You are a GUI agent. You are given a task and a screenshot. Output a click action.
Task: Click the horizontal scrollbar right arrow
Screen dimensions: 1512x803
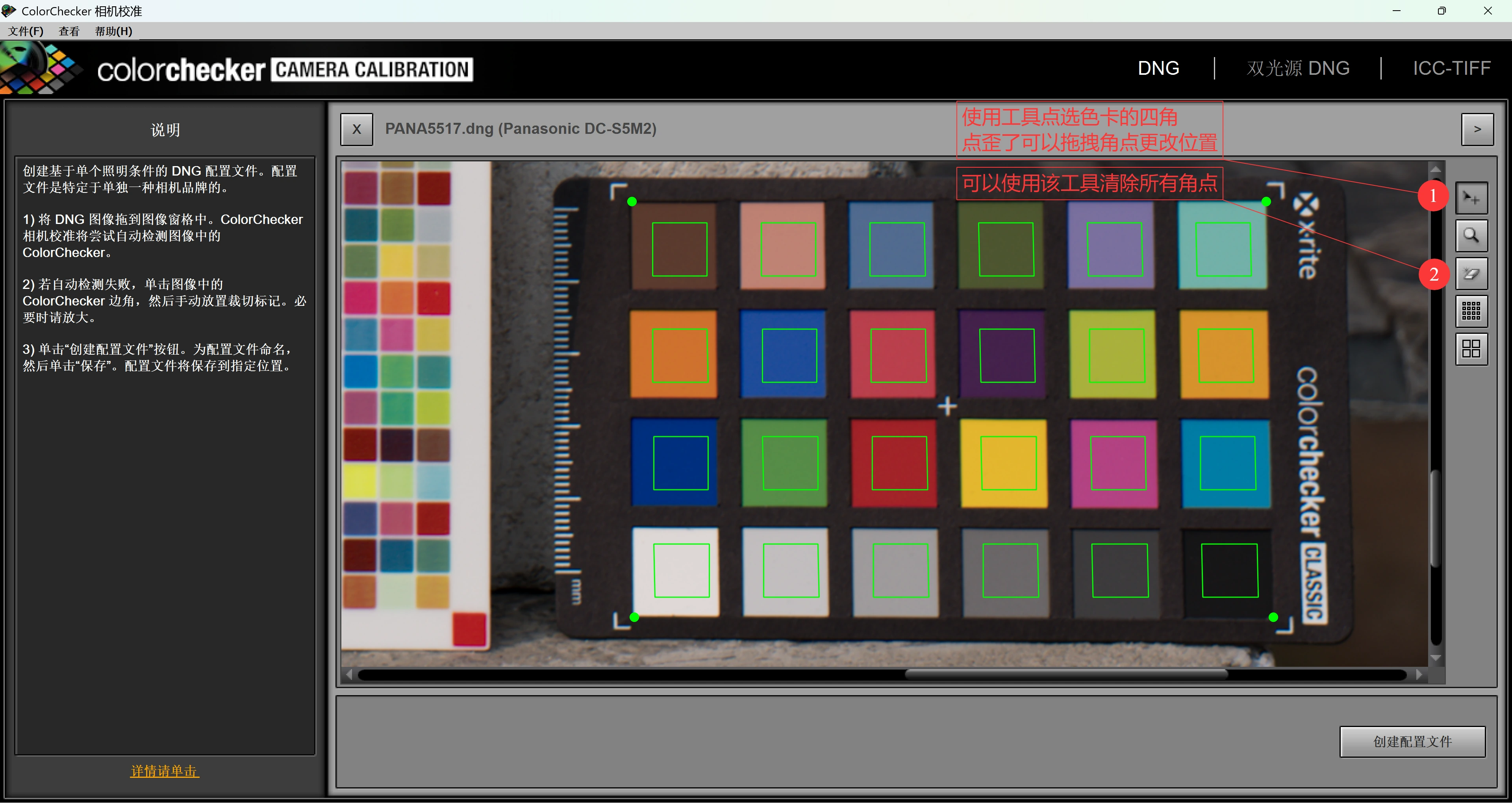tap(1419, 674)
